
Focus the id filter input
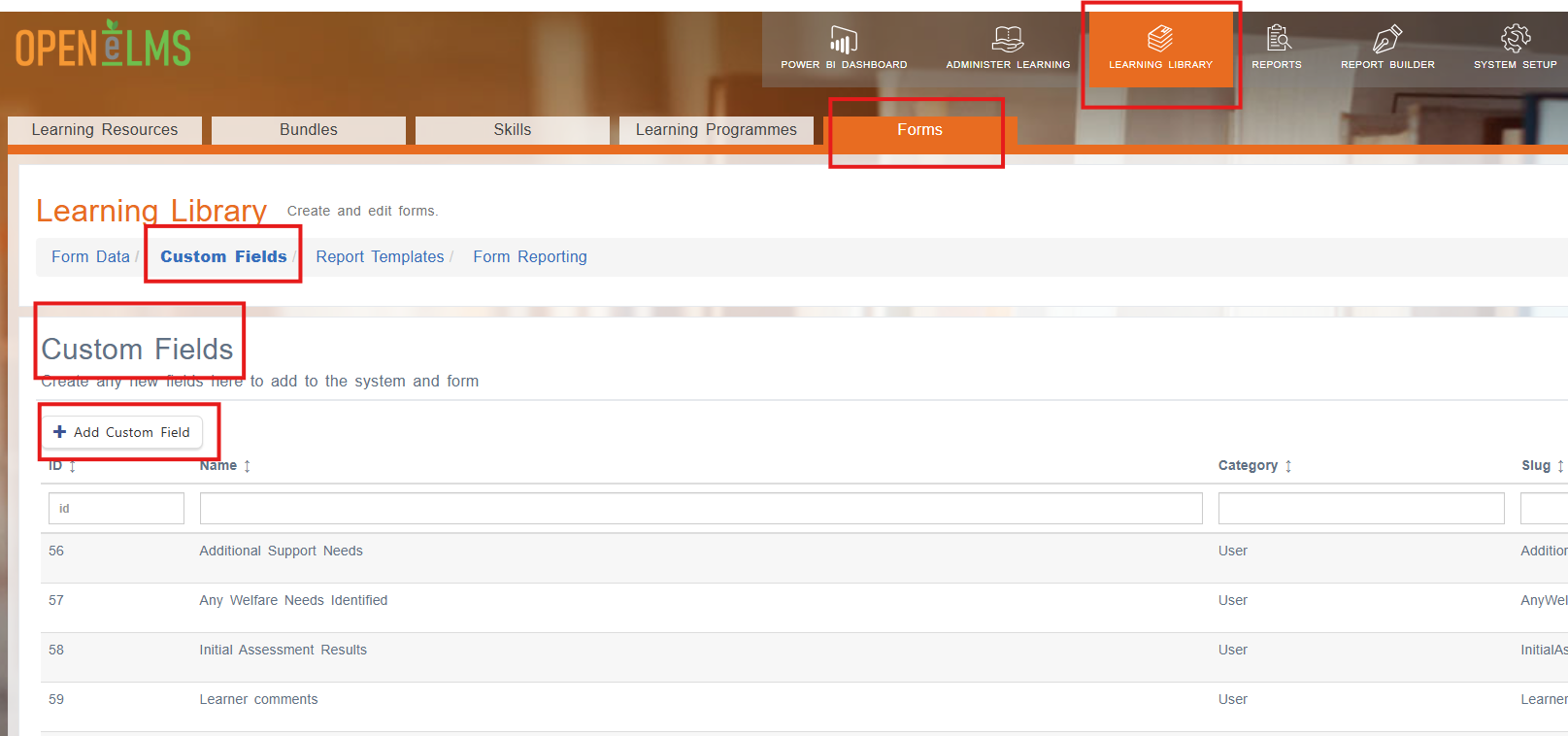point(117,508)
